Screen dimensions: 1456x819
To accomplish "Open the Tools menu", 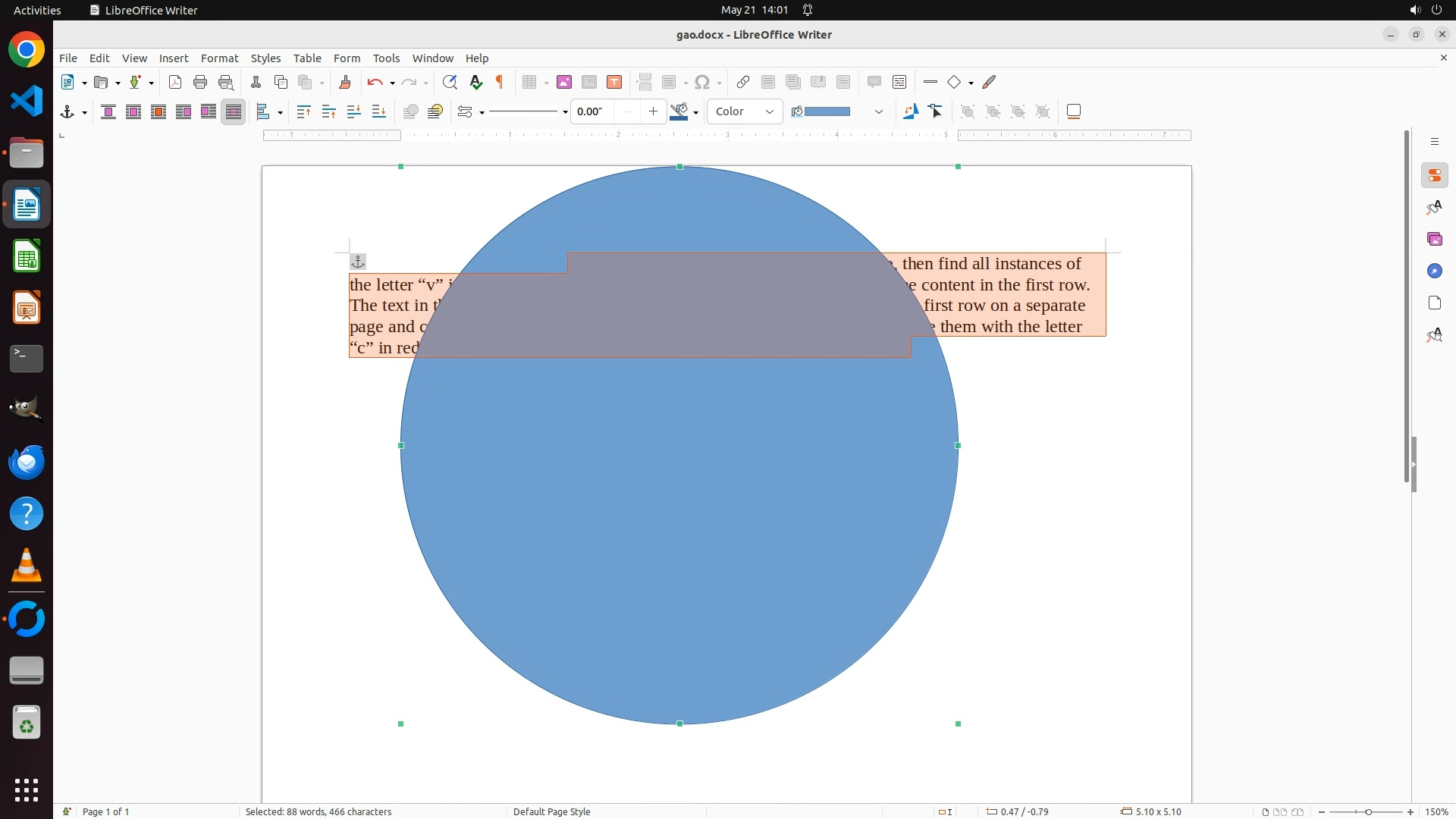I will [x=386, y=58].
